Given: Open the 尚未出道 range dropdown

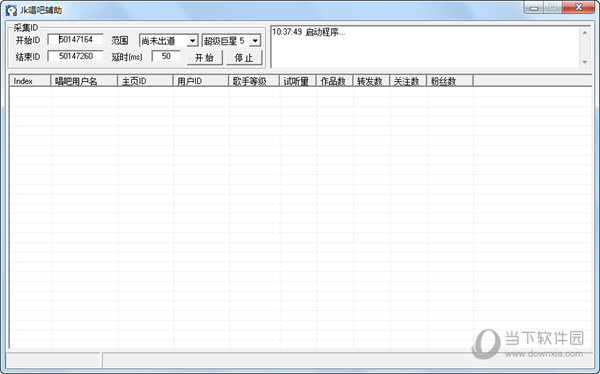Looking at the screenshot, I should click(169, 41).
